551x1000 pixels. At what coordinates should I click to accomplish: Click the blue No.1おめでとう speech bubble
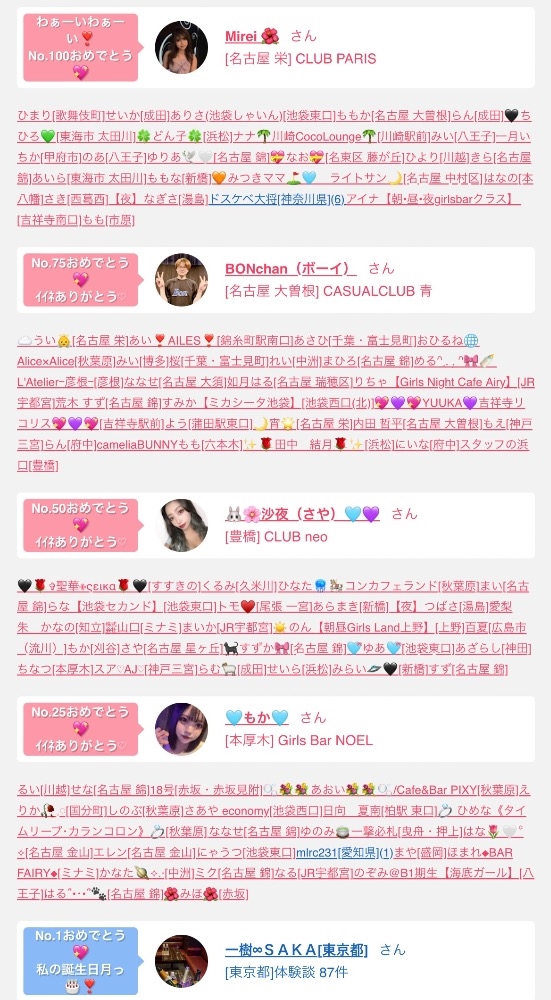click(80, 961)
